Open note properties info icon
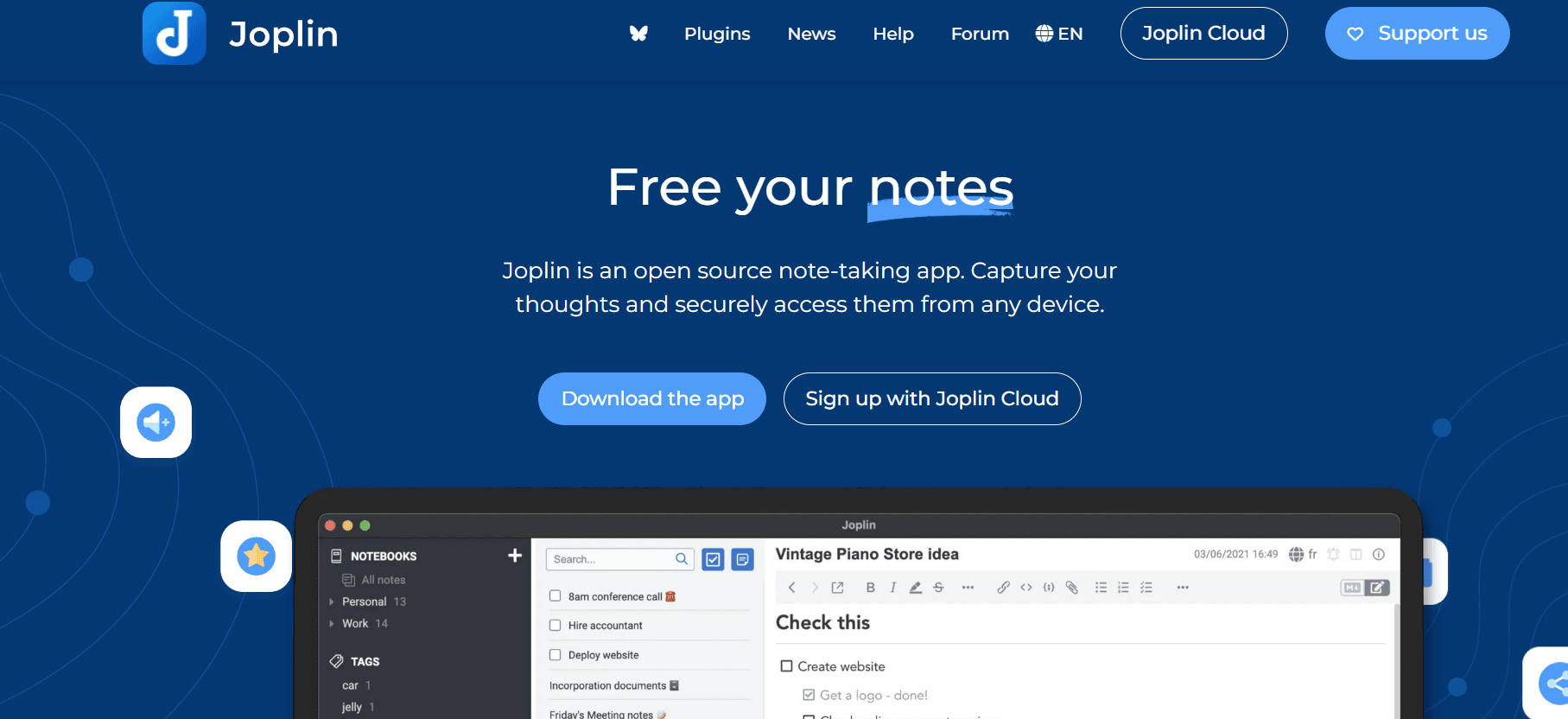 tap(1379, 555)
